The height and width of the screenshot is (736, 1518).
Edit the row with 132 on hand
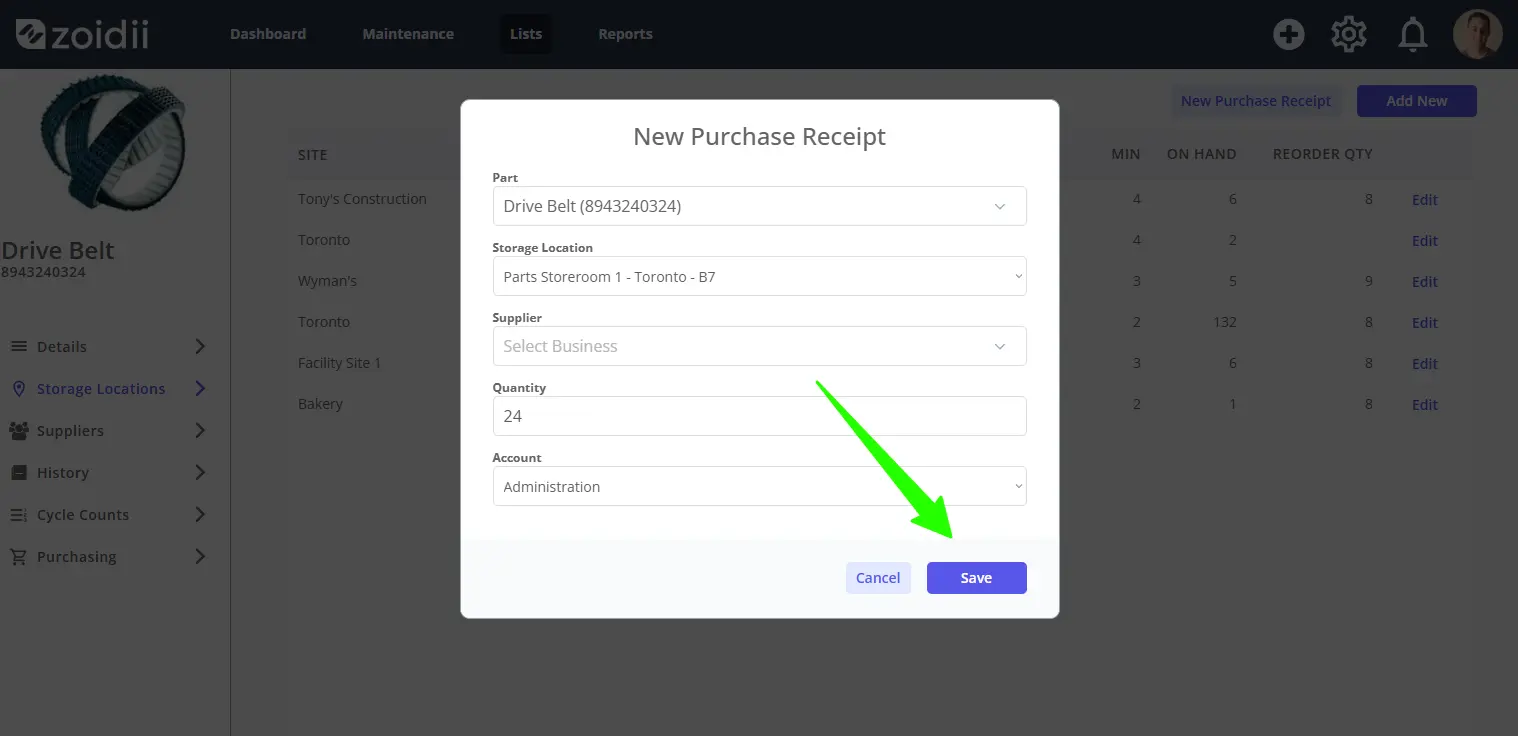(1424, 323)
